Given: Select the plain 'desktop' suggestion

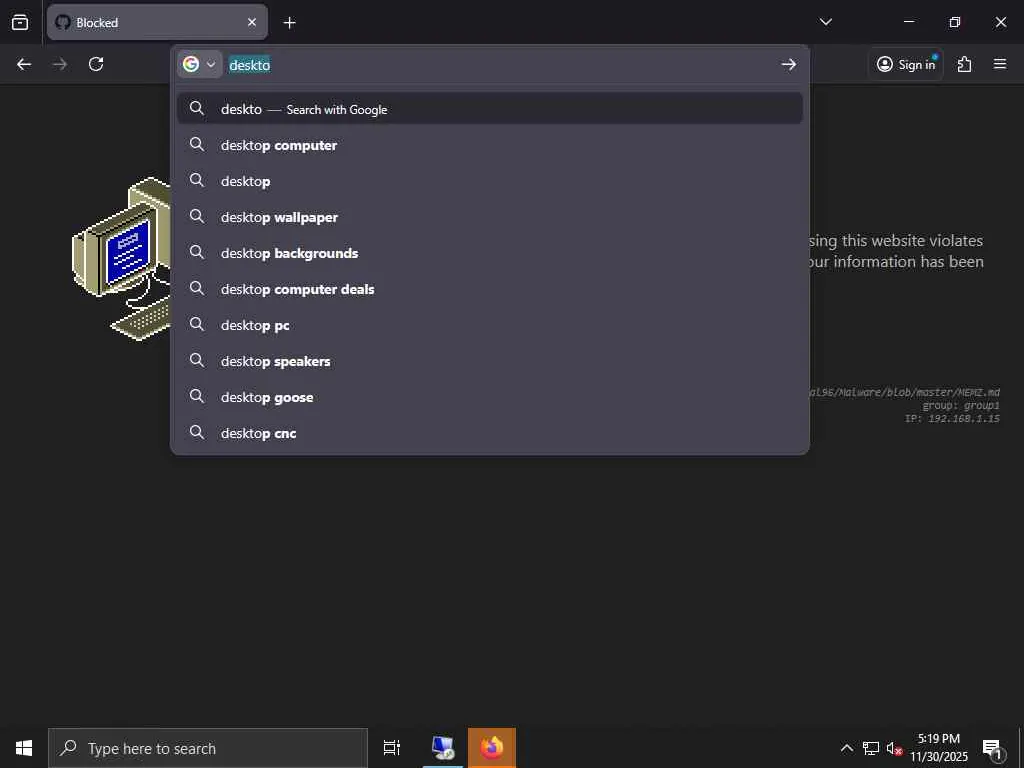Looking at the screenshot, I should pos(490,181).
